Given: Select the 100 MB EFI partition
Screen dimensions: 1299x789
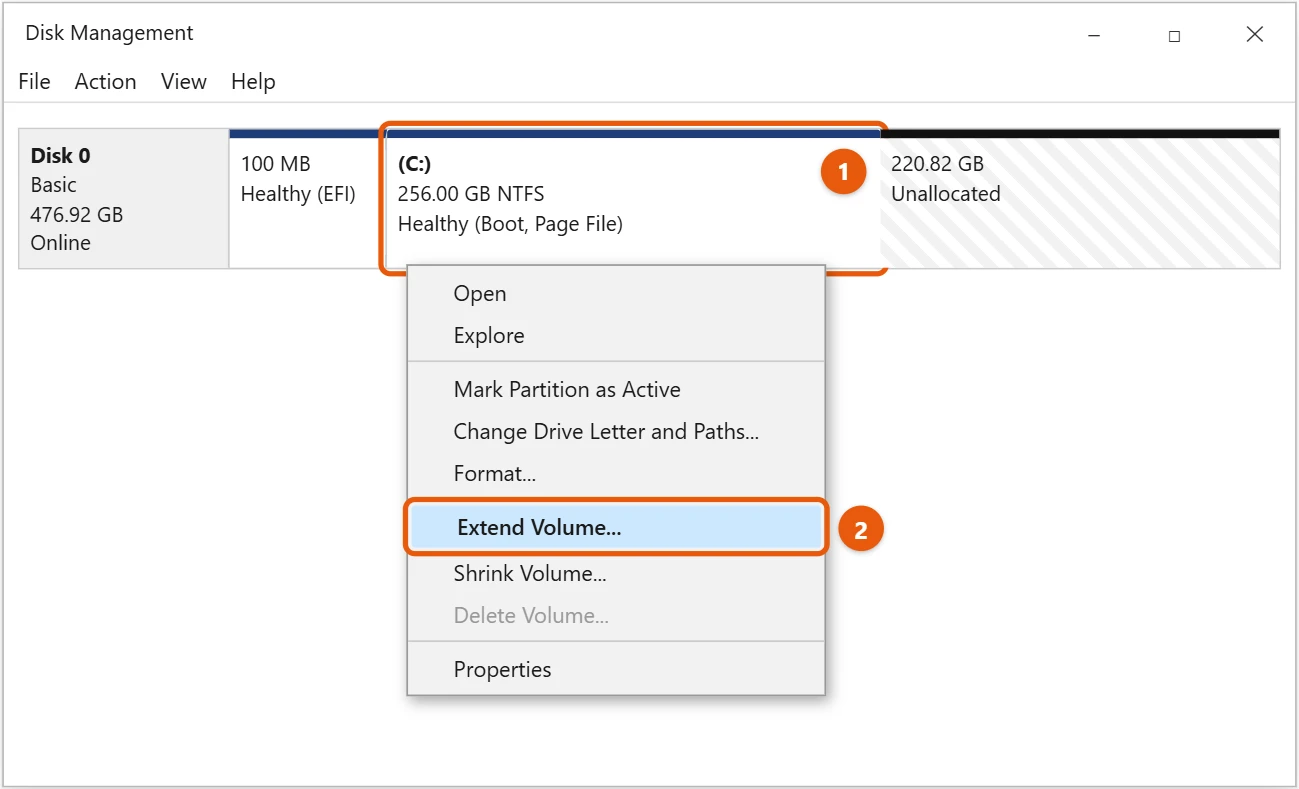Looking at the screenshot, I should pyautogui.click(x=306, y=198).
